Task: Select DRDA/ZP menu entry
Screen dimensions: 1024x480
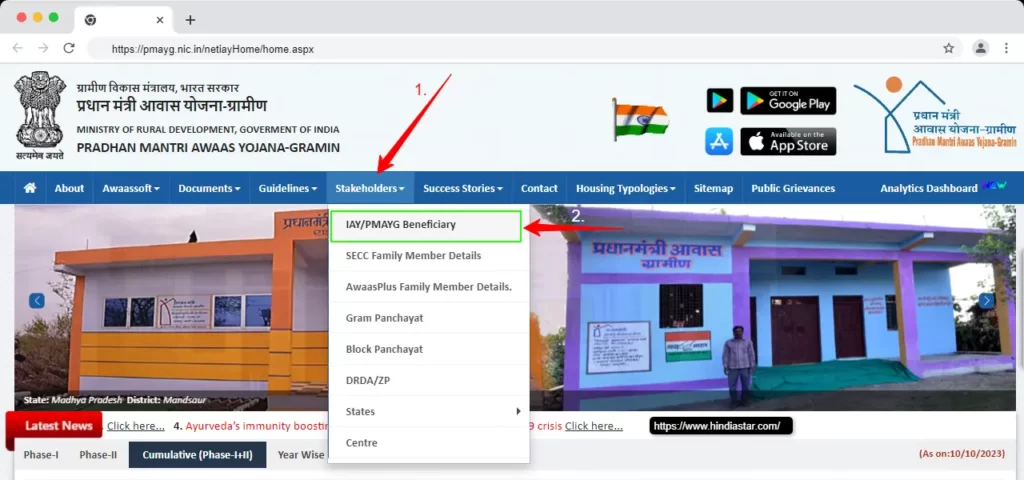Action: 428,380
